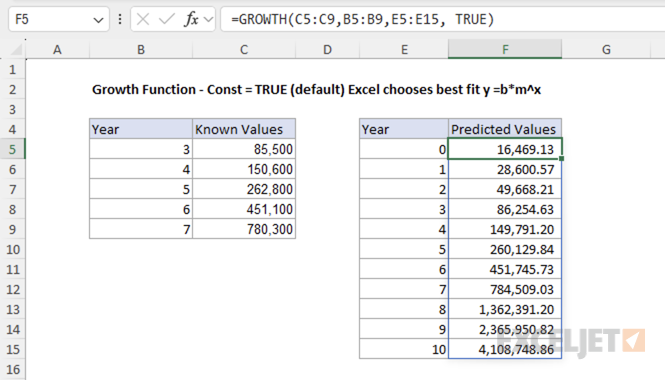Click the Year header in column B

point(141,129)
